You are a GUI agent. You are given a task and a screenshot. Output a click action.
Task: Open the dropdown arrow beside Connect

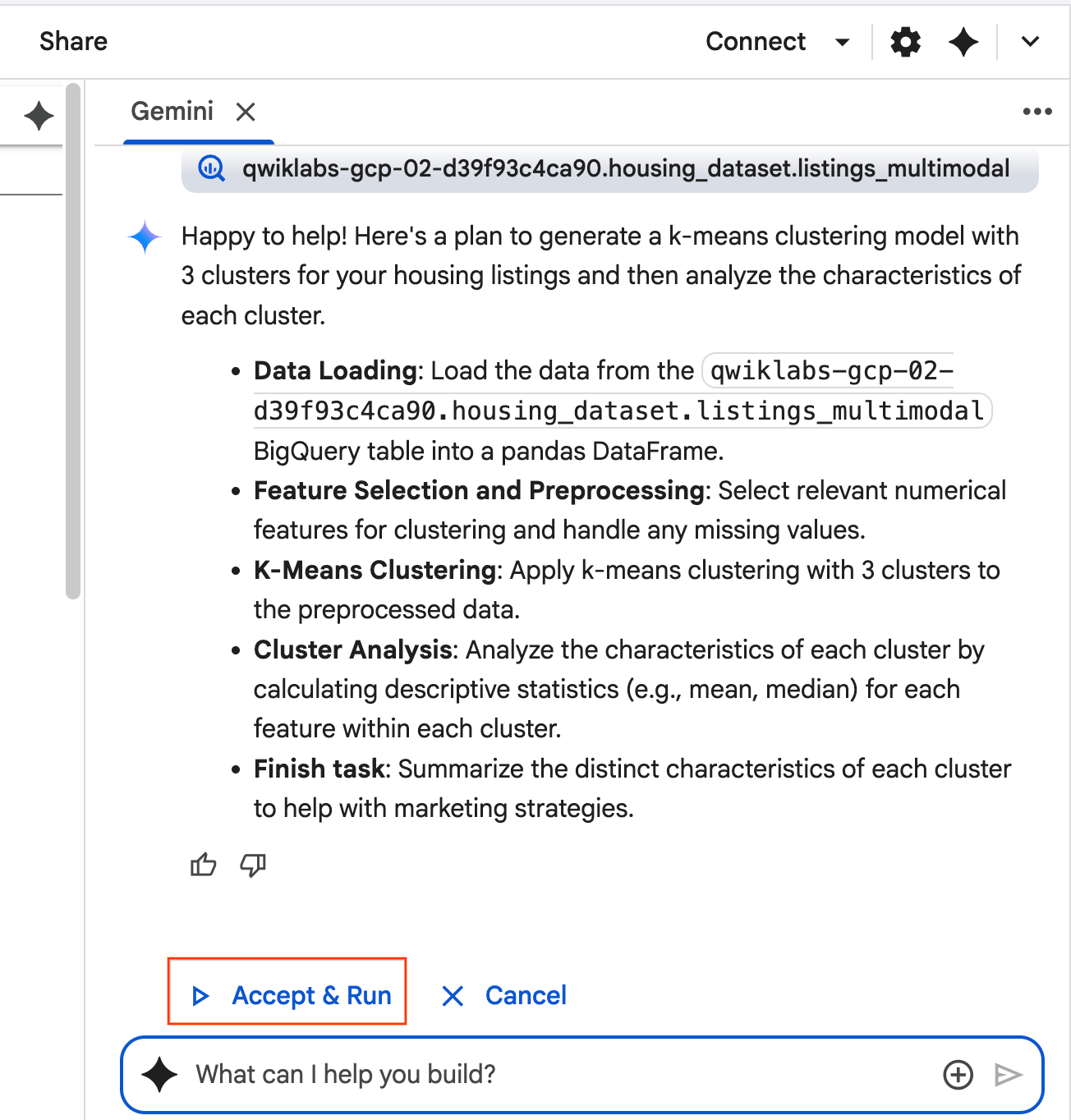click(x=842, y=42)
